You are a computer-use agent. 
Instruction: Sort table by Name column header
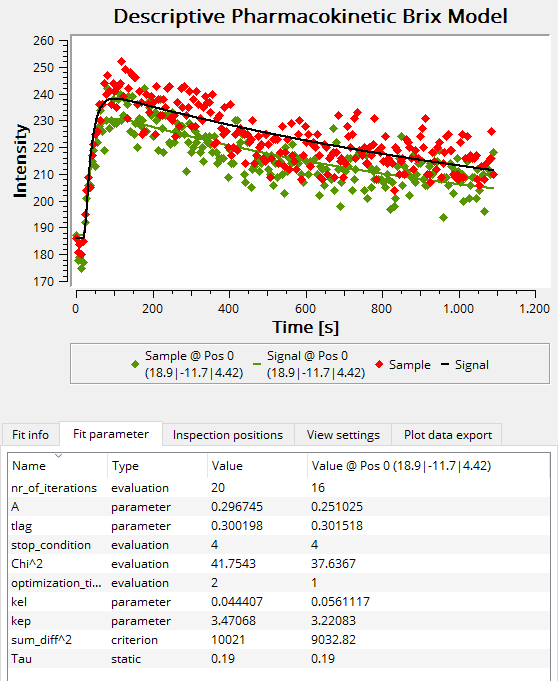pyautogui.click(x=58, y=466)
